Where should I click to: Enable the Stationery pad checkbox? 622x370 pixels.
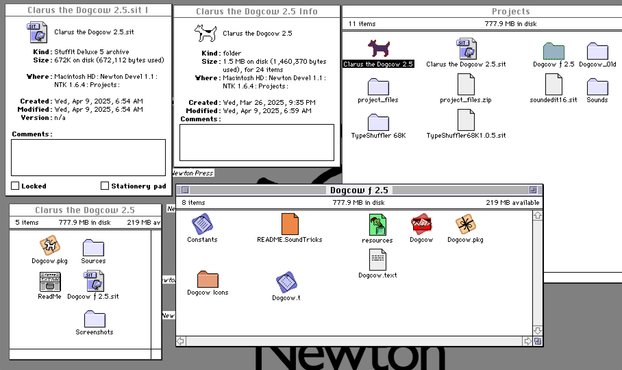pyautogui.click(x=105, y=186)
